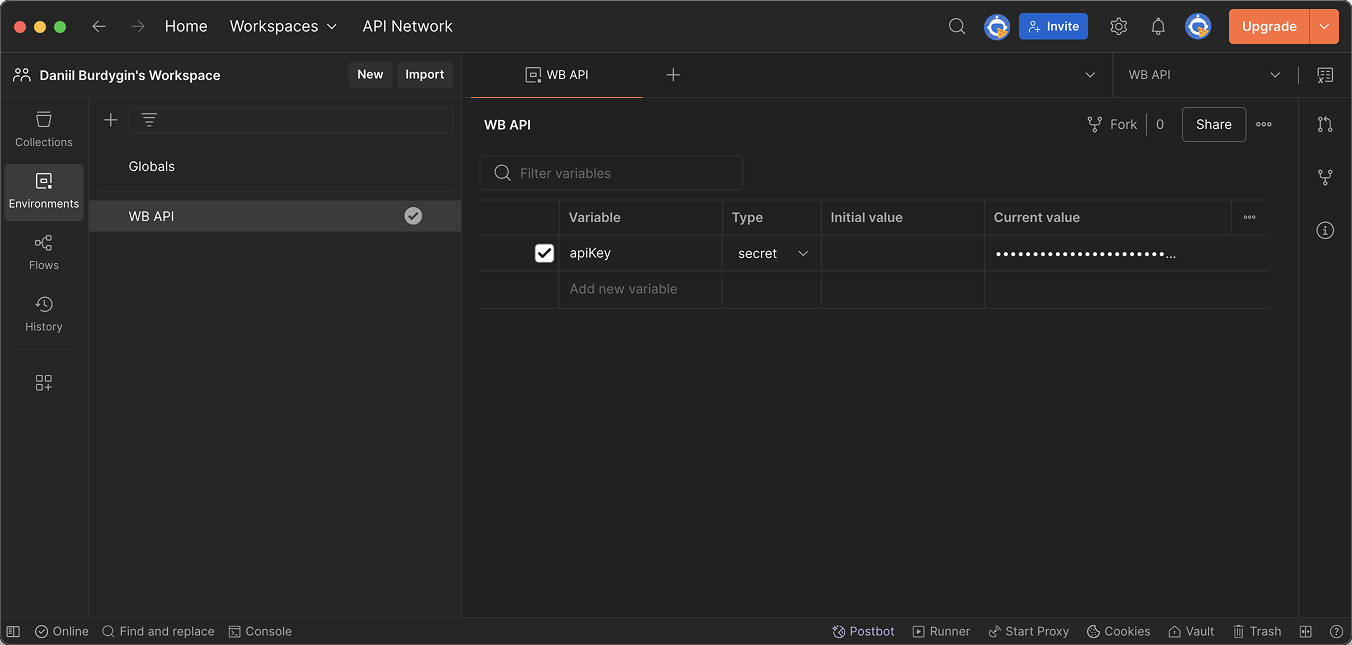Click the Share button

[1213, 124]
